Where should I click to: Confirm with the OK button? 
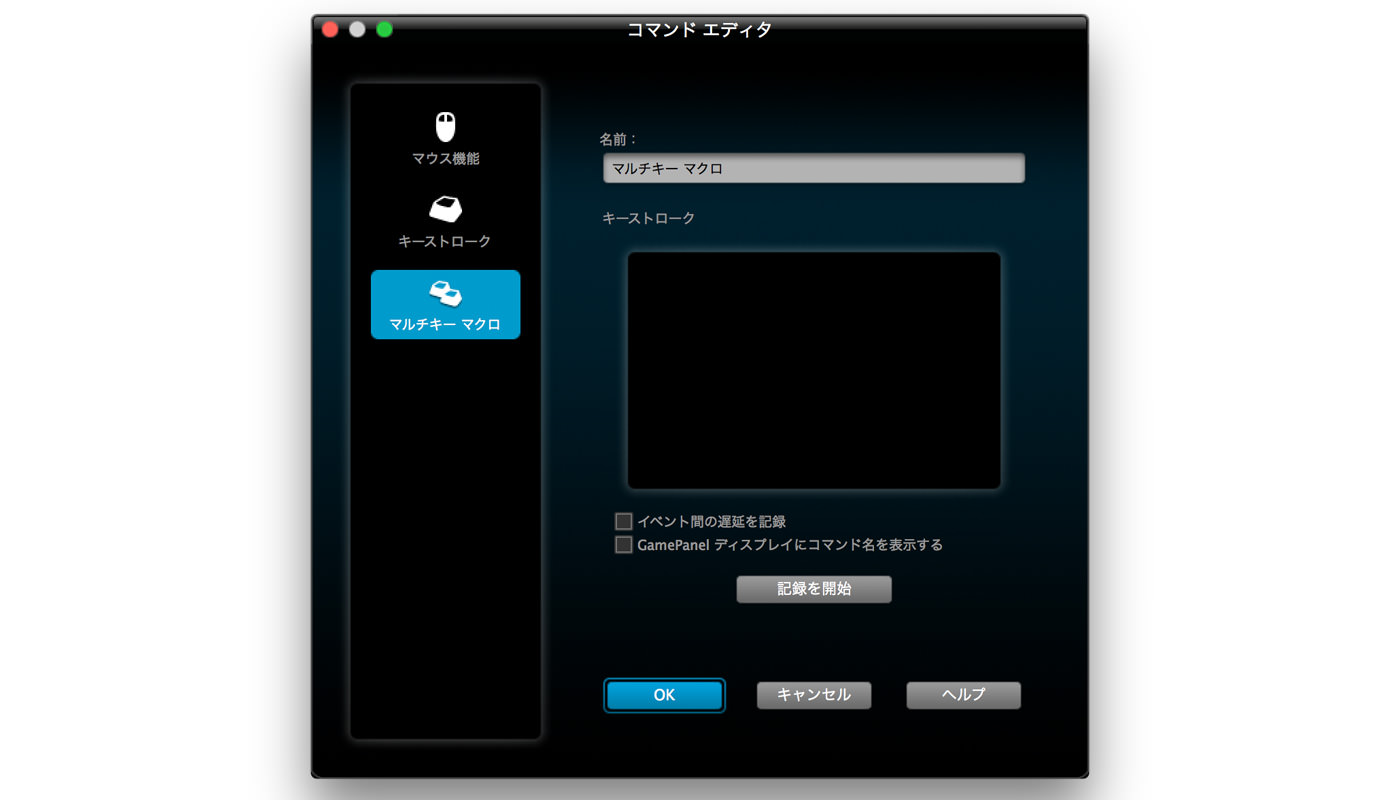(x=665, y=695)
